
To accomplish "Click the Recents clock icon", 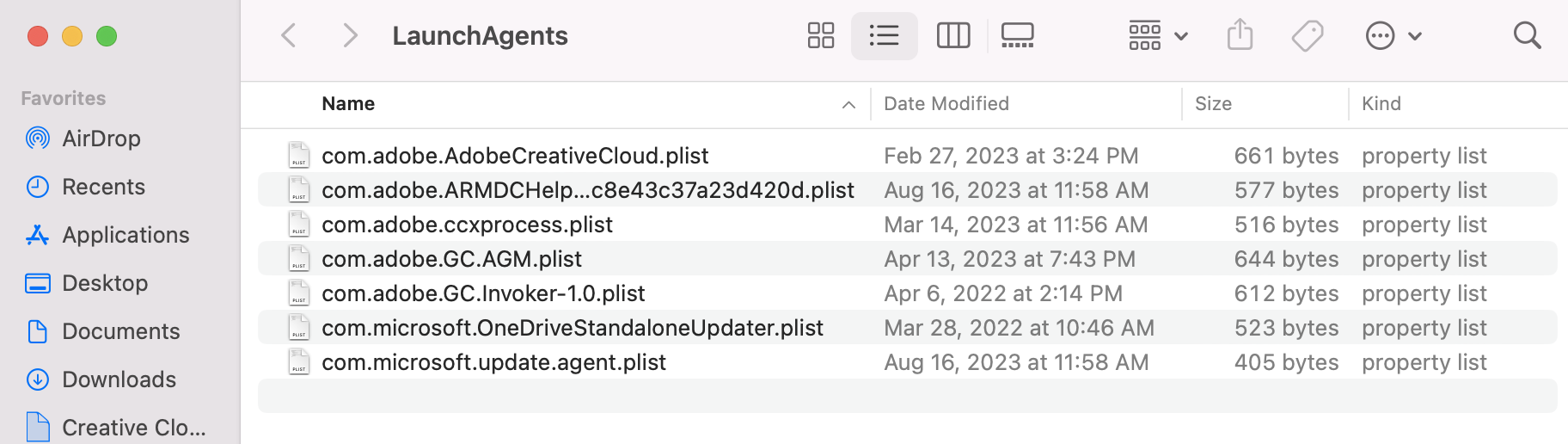I will pos(38,187).
